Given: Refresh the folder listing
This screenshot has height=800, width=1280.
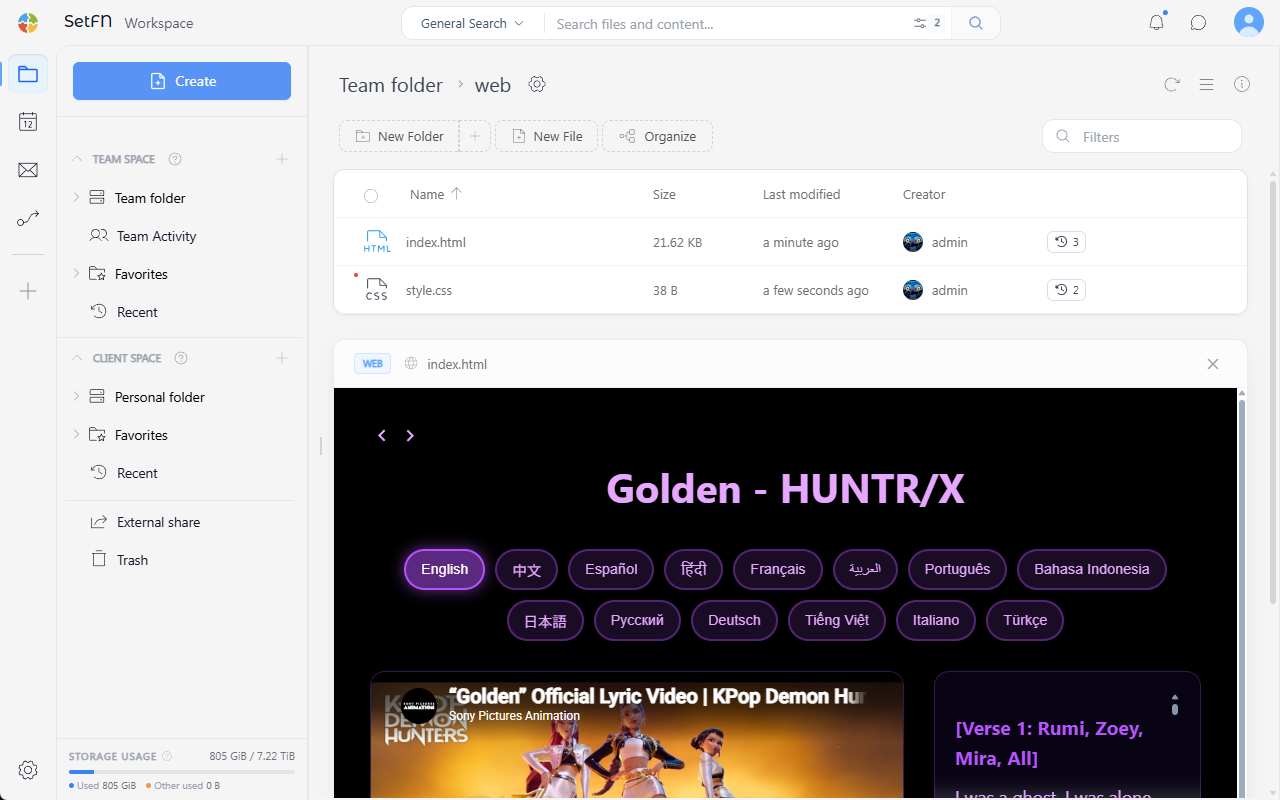Looking at the screenshot, I should [x=1172, y=85].
